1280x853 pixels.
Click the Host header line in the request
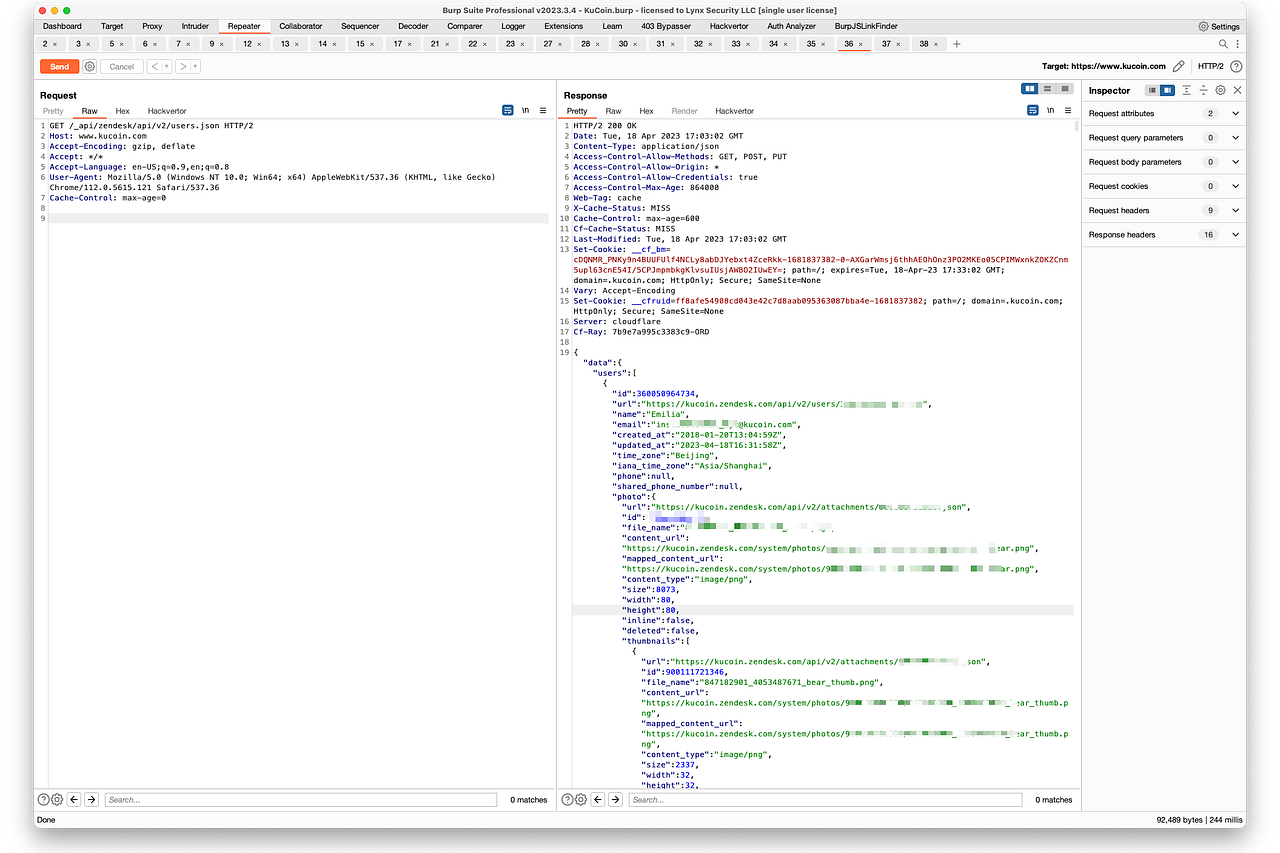click(x=98, y=136)
